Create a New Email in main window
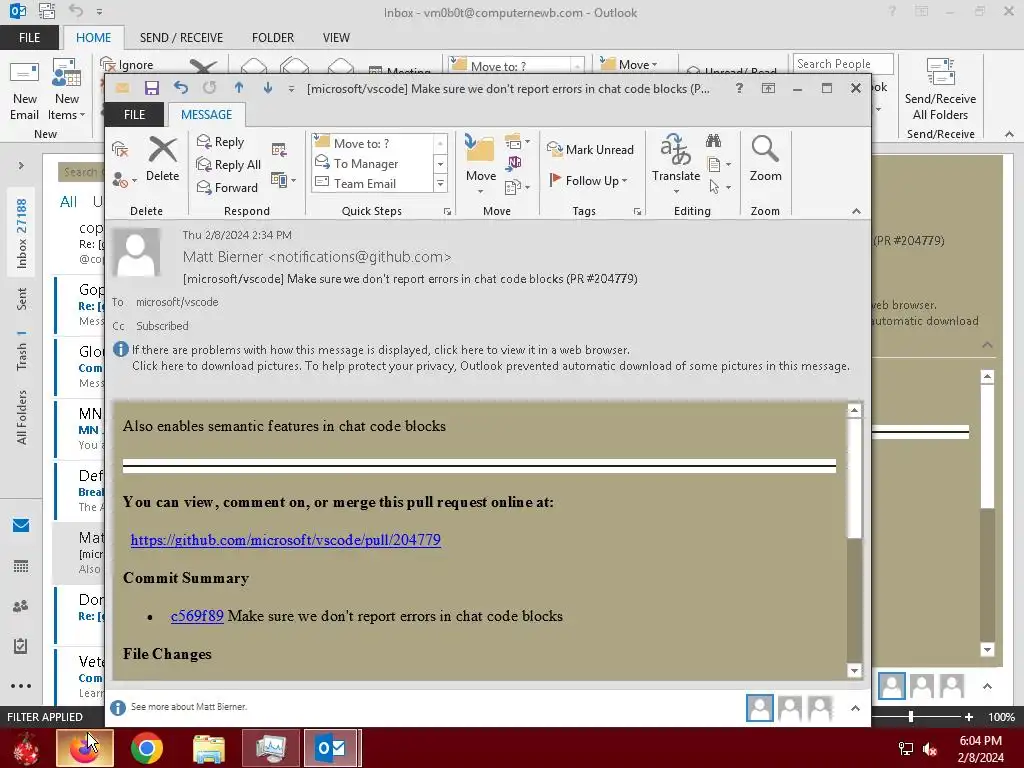The image size is (1024, 768). (x=25, y=90)
